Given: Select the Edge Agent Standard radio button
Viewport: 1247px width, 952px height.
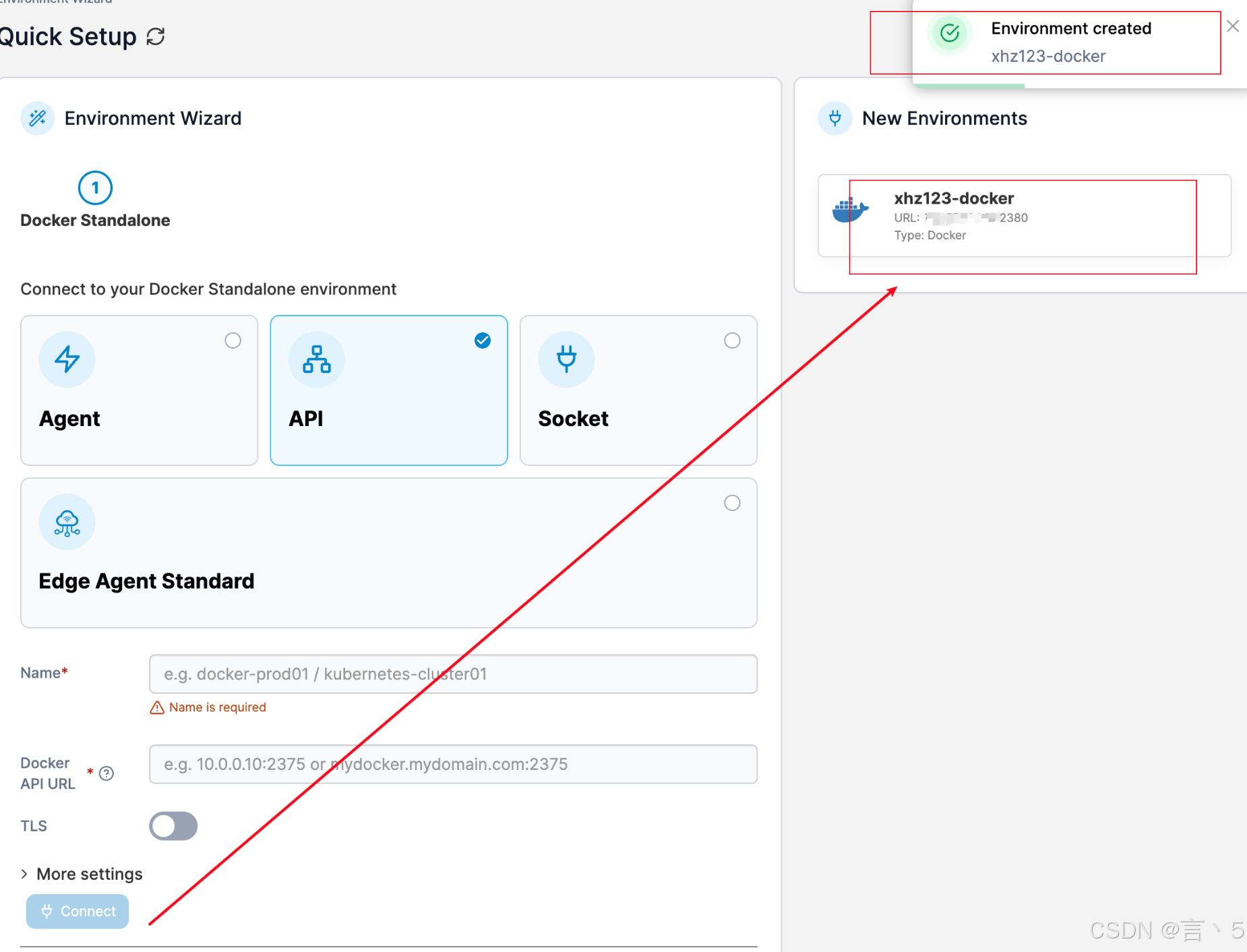Looking at the screenshot, I should pyautogui.click(x=733, y=502).
